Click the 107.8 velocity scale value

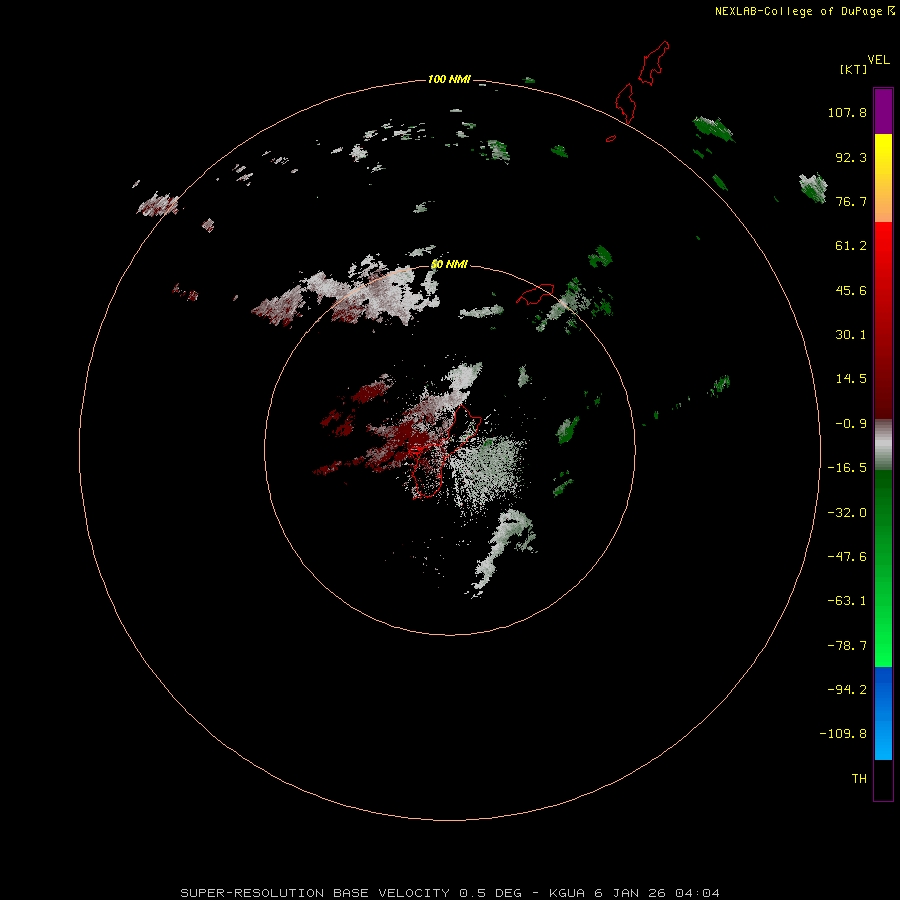click(847, 112)
